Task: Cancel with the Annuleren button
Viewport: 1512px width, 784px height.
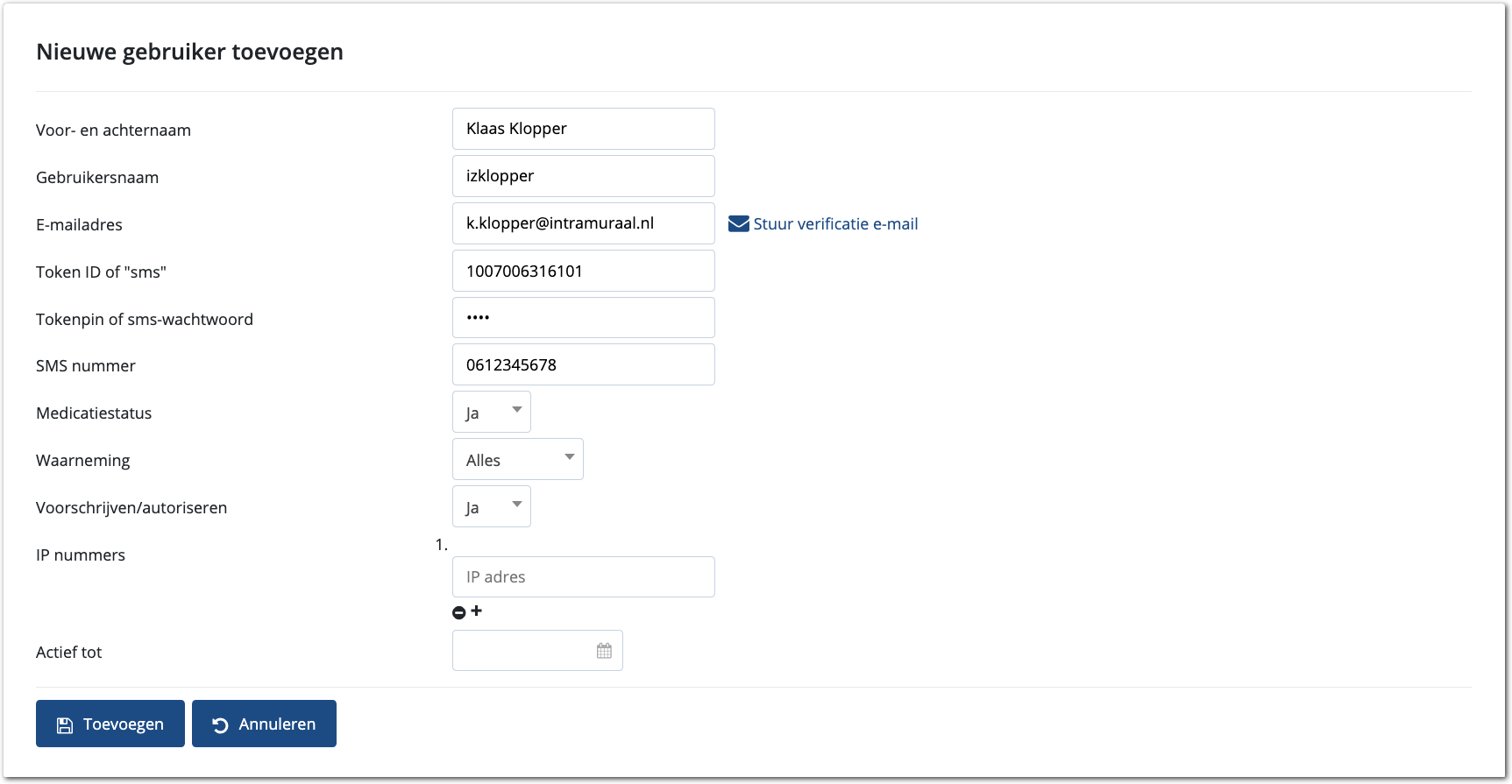Action: pyautogui.click(x=264, y=724)
